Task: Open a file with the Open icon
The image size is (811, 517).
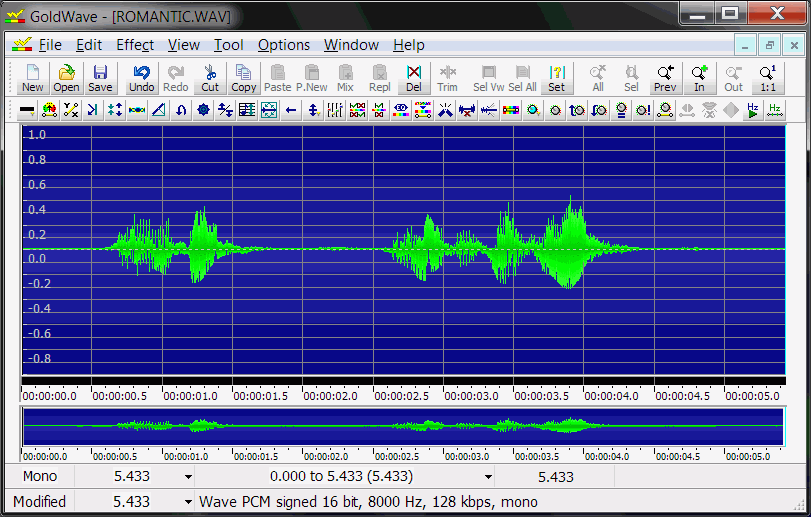Action: 66,78
